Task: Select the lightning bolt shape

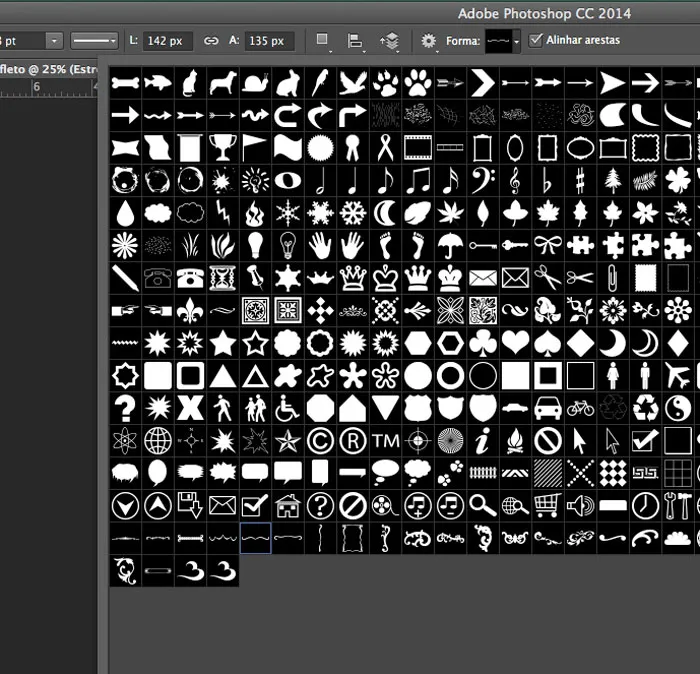Action: click(223, 213)
